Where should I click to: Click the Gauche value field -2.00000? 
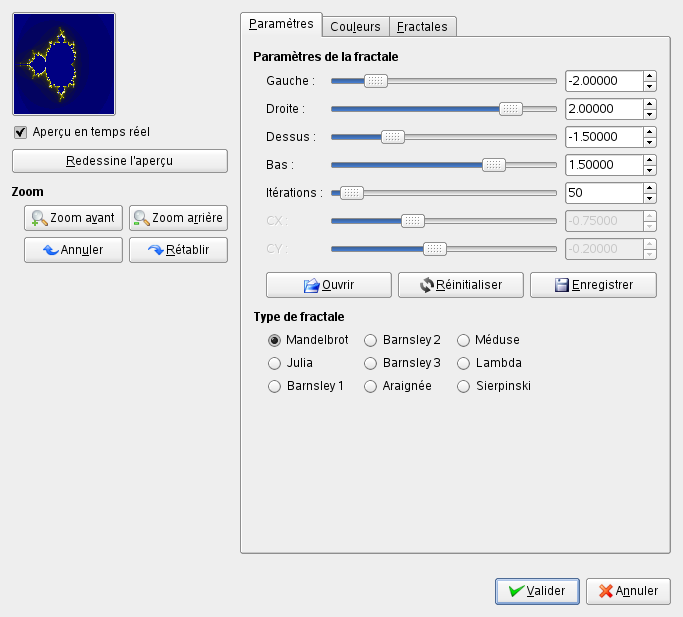click(x=605, y=81)
